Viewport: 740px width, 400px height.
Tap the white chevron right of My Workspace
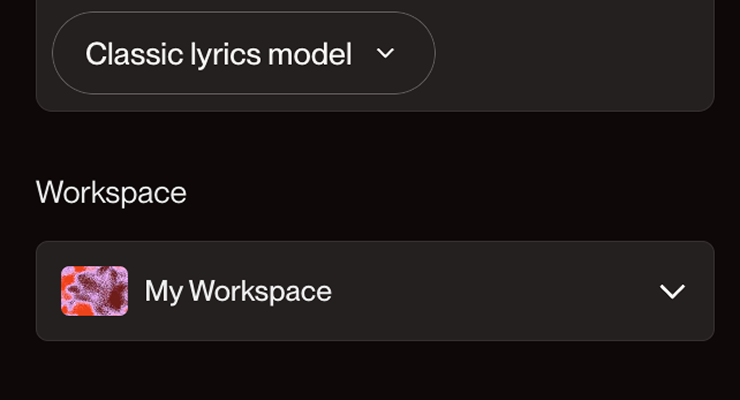point(672,292)
